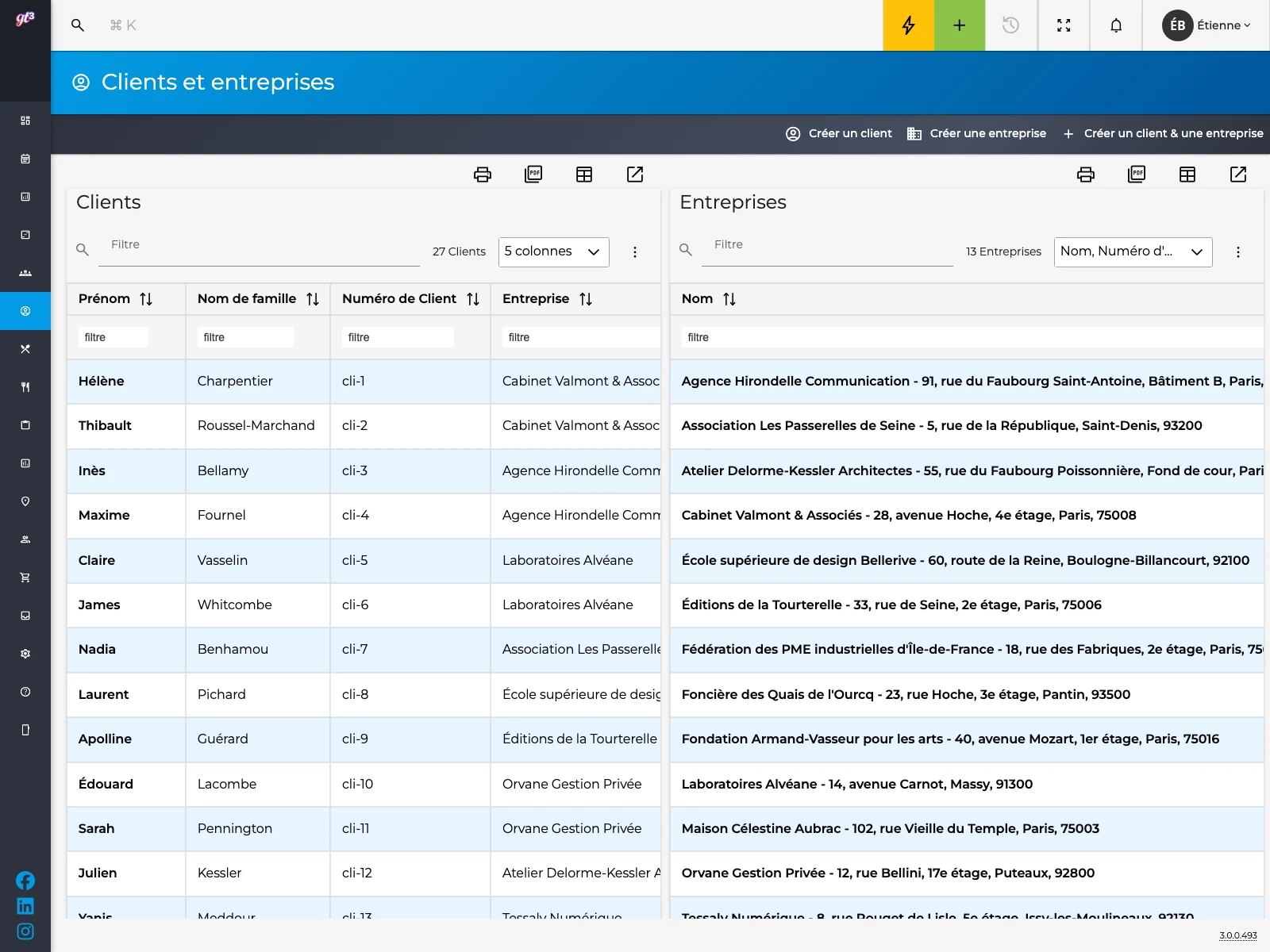1270x952 pixels.
Task: Click the mobile device sidebar icon
Action: click(x=25, y=730)
